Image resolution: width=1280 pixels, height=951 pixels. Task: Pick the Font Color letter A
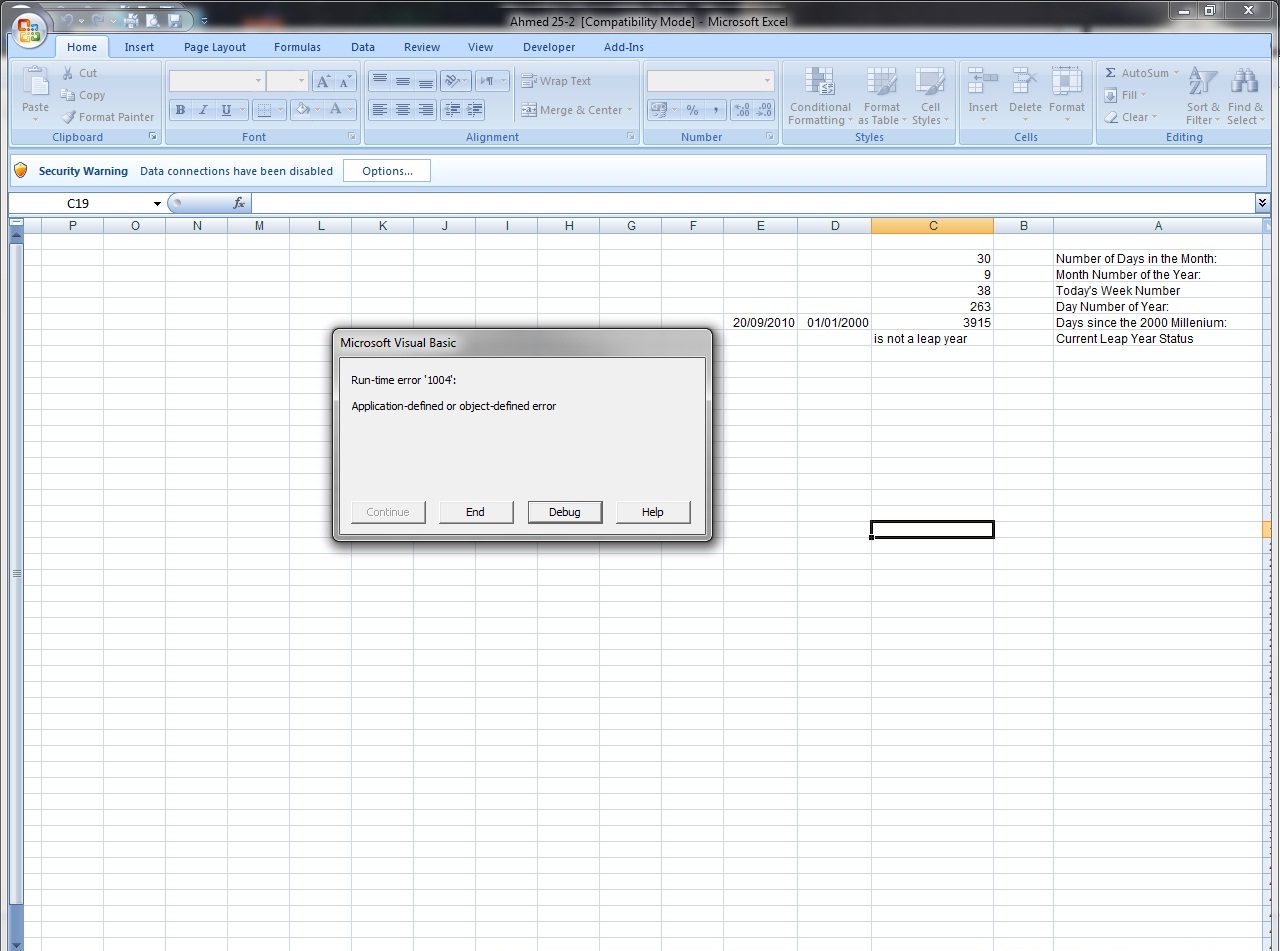click(x=336, y=110)
